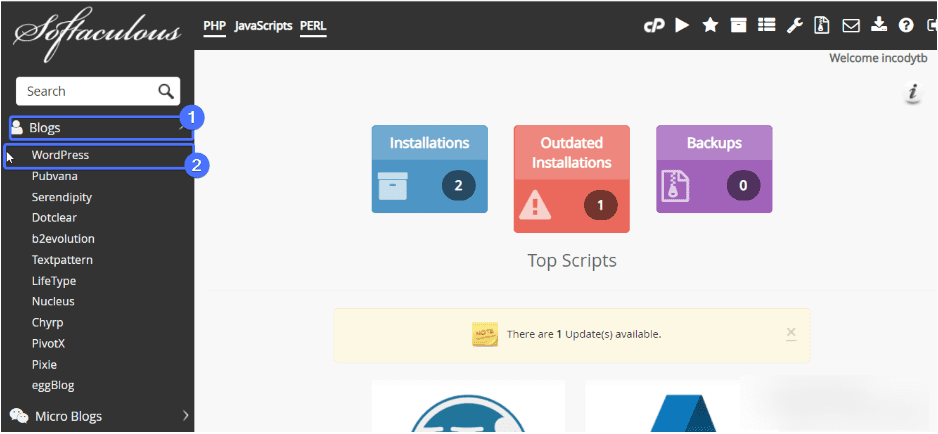Open Chyrp script entry
The width and height of the screenshot is (938, 434).
pyautogui.click(x=47, y=322)
